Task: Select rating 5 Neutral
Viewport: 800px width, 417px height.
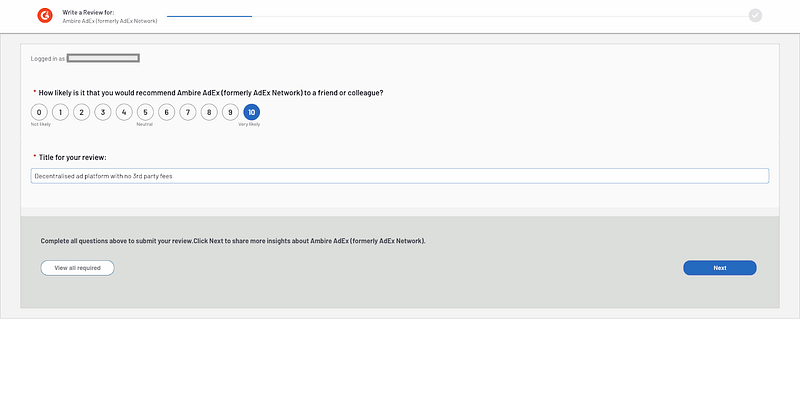Action: [x=145, y=112]
